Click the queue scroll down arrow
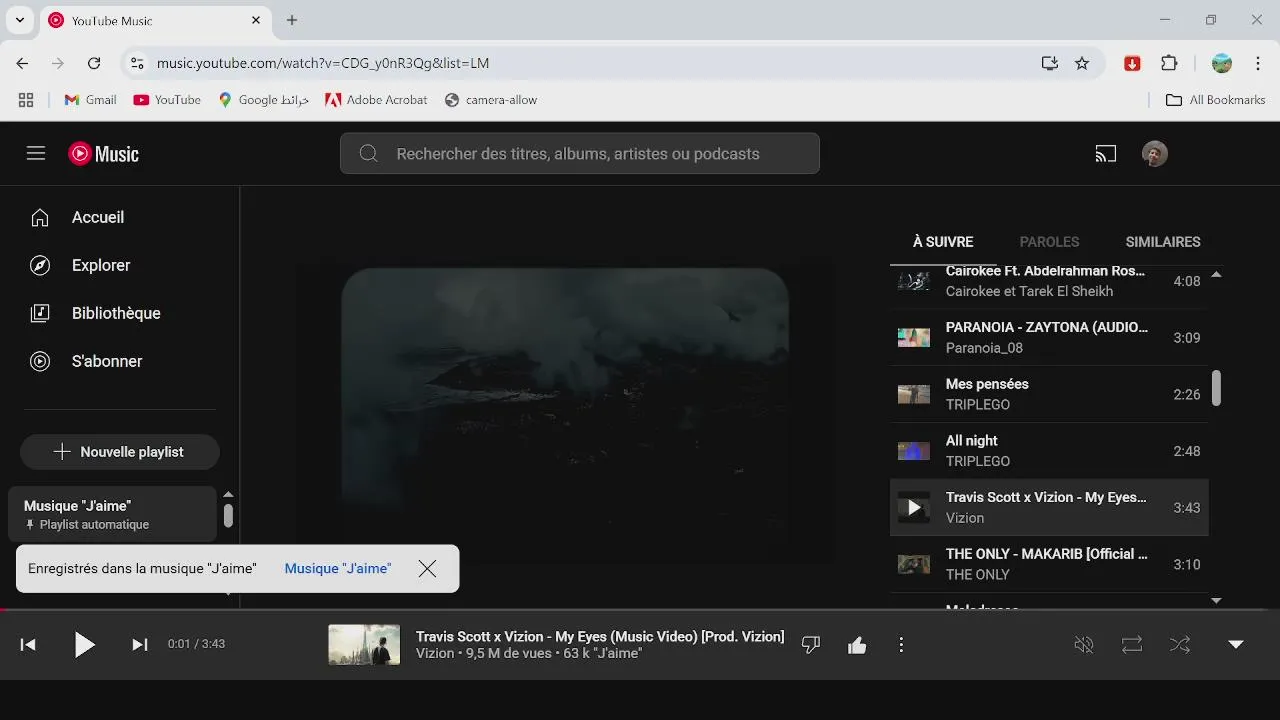This screenshot has height=720, width=1280. (1216, 601)
